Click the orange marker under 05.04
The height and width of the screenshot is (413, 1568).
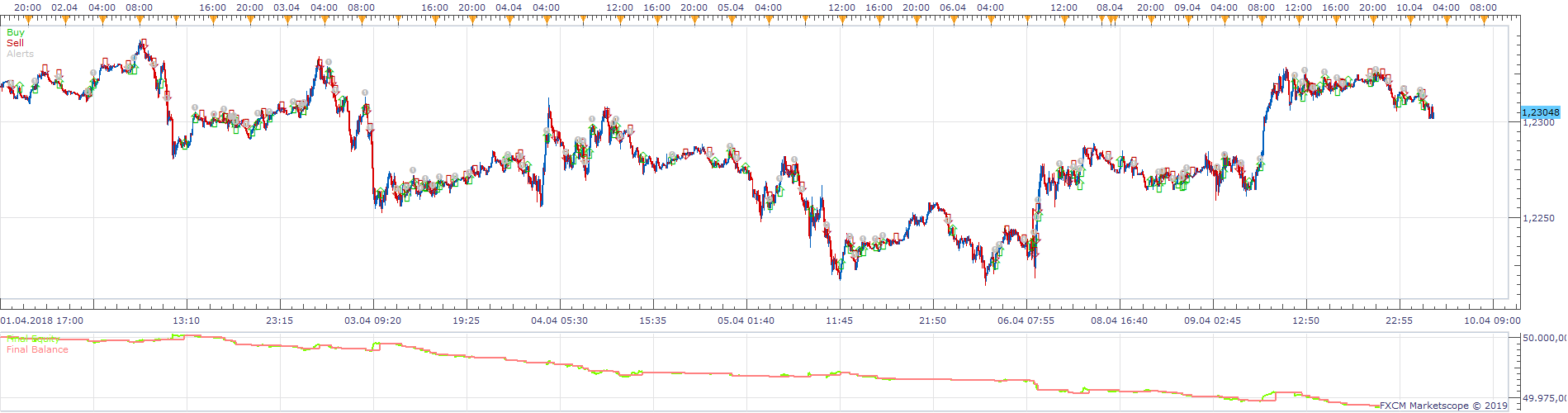731,19
